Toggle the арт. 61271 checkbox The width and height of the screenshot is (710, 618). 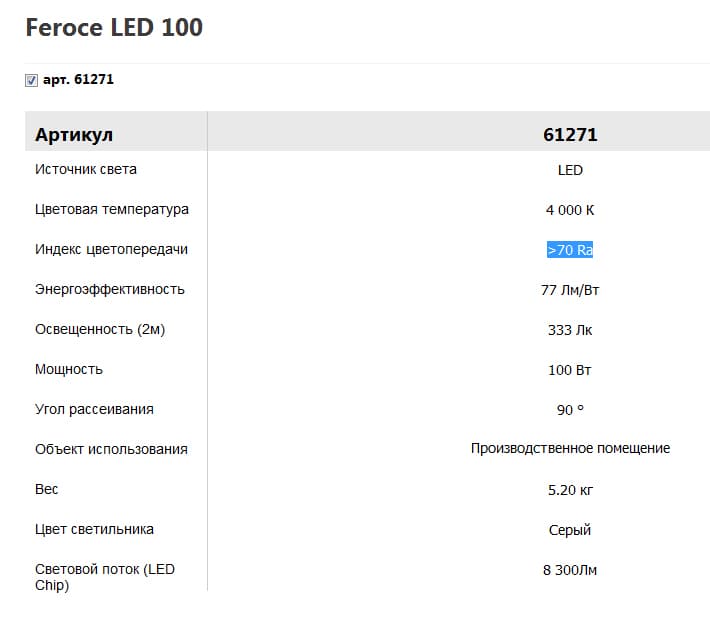coord(31,81)
